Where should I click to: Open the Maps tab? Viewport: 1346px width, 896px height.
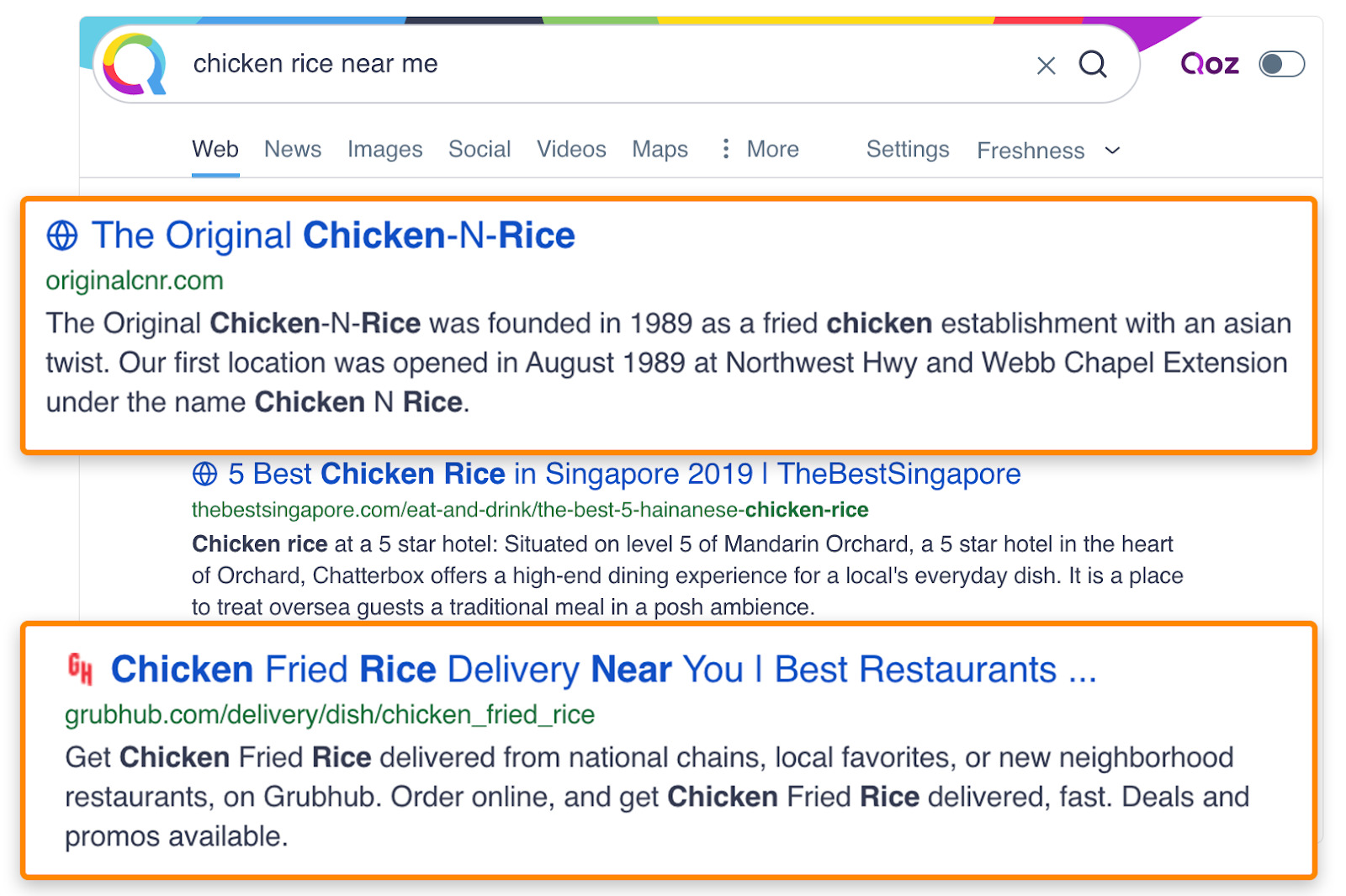660,149
